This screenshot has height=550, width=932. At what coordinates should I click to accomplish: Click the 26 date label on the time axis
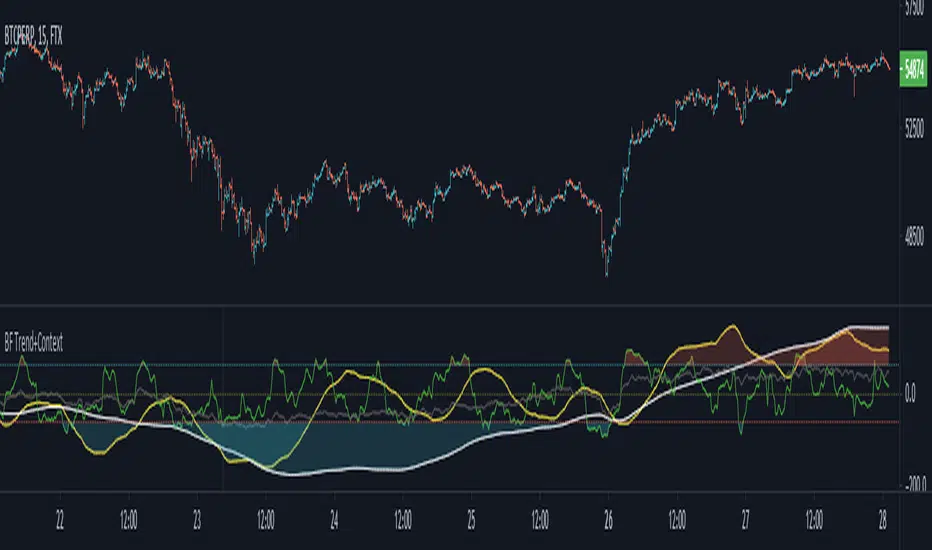(x=608, y=521)
